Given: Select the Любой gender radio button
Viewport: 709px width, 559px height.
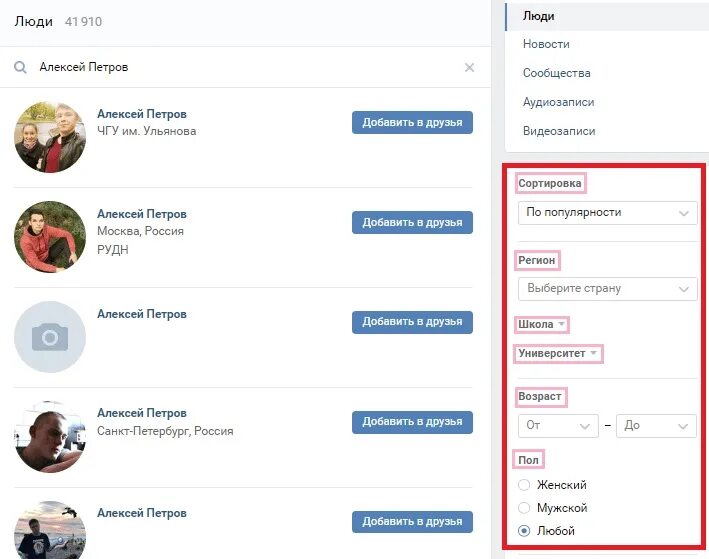Looking at the screenshot, I should coord(524,531).
